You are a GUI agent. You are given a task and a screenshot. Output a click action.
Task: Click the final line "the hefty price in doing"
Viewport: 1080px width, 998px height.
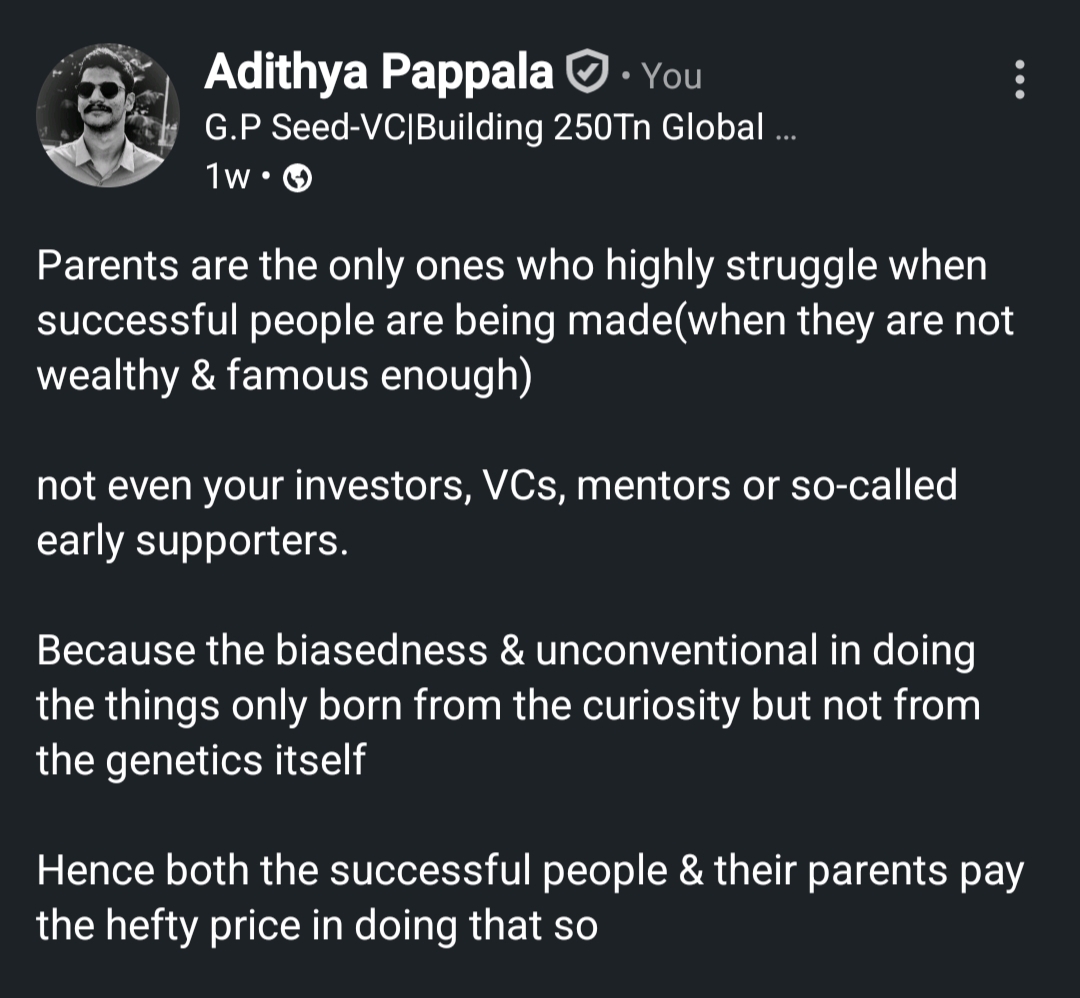317,925
